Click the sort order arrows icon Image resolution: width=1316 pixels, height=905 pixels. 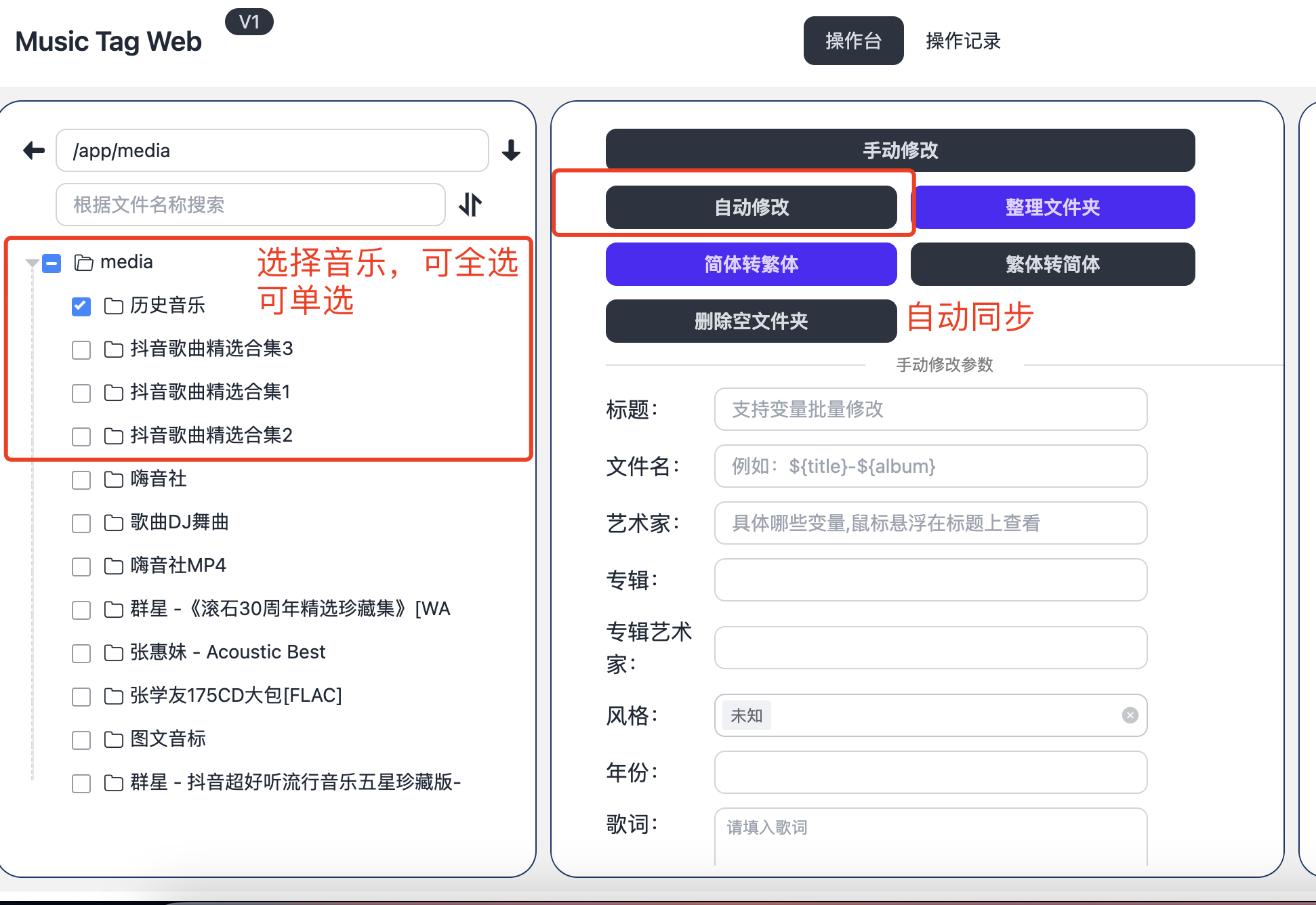470,205
